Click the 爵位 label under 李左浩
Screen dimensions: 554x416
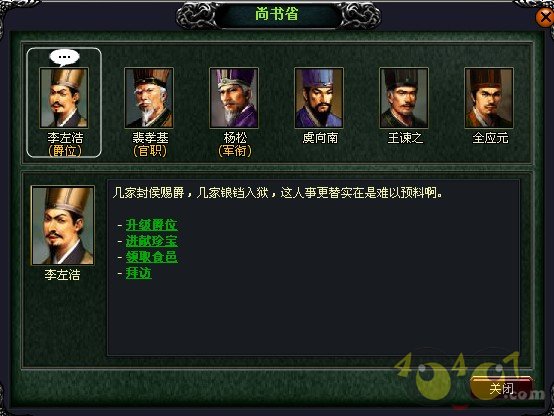pos(65,151)
